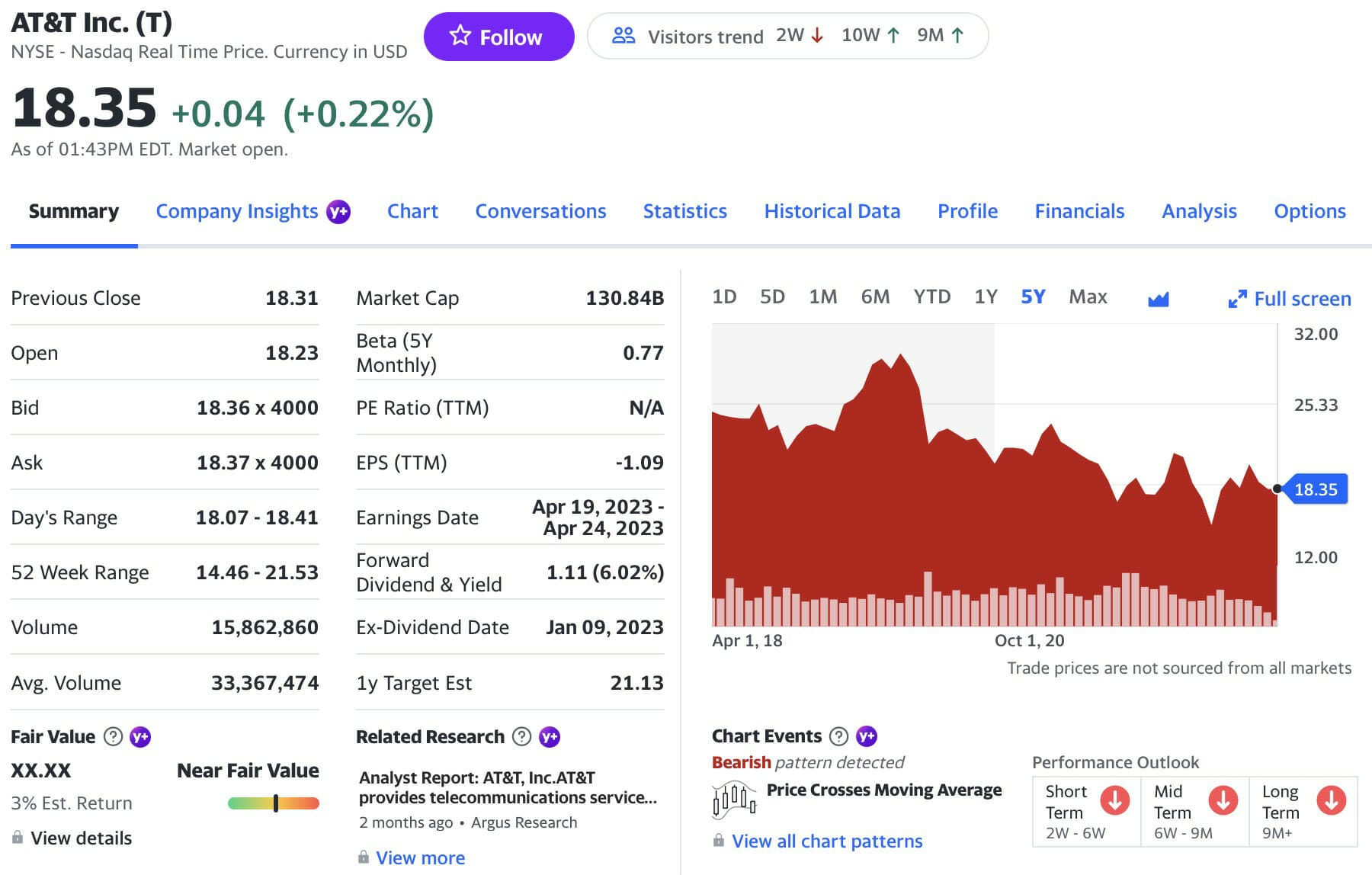The image size is (1372, 875).
Task: Click the Y+ badge next to Company Insights
Action: coord(337,211)
